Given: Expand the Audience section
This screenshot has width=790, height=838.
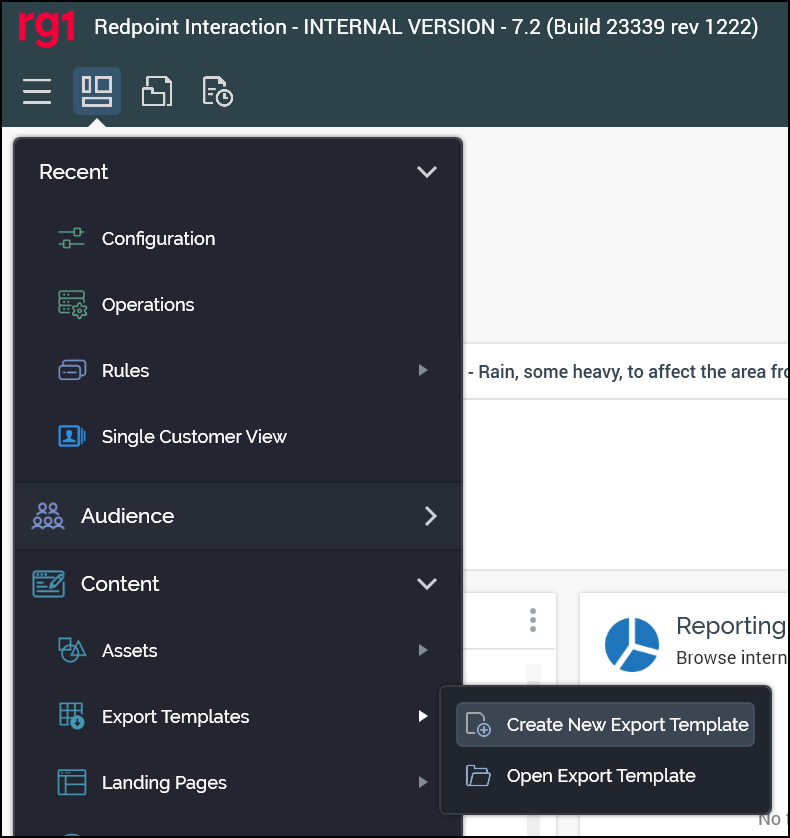Looking at the screenshot, I should coord(431,516).
